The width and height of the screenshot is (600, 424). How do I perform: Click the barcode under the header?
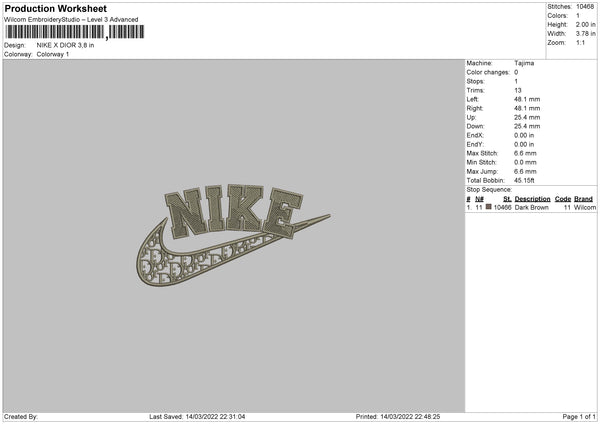(x=75, y=32)
